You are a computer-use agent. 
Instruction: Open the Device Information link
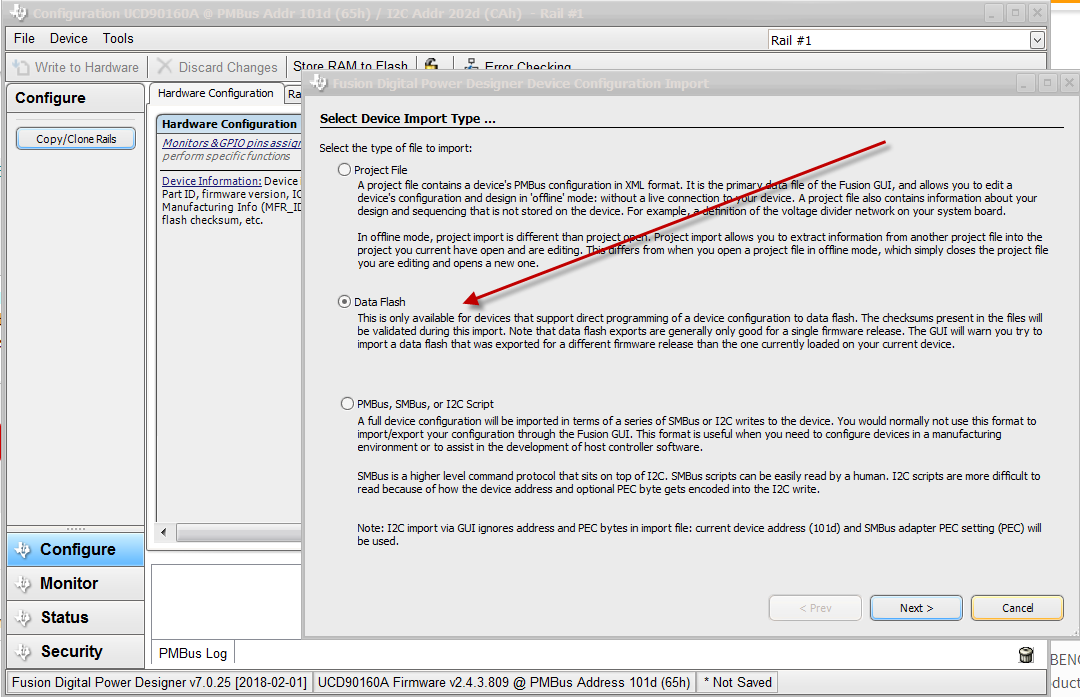click(211, 180)
